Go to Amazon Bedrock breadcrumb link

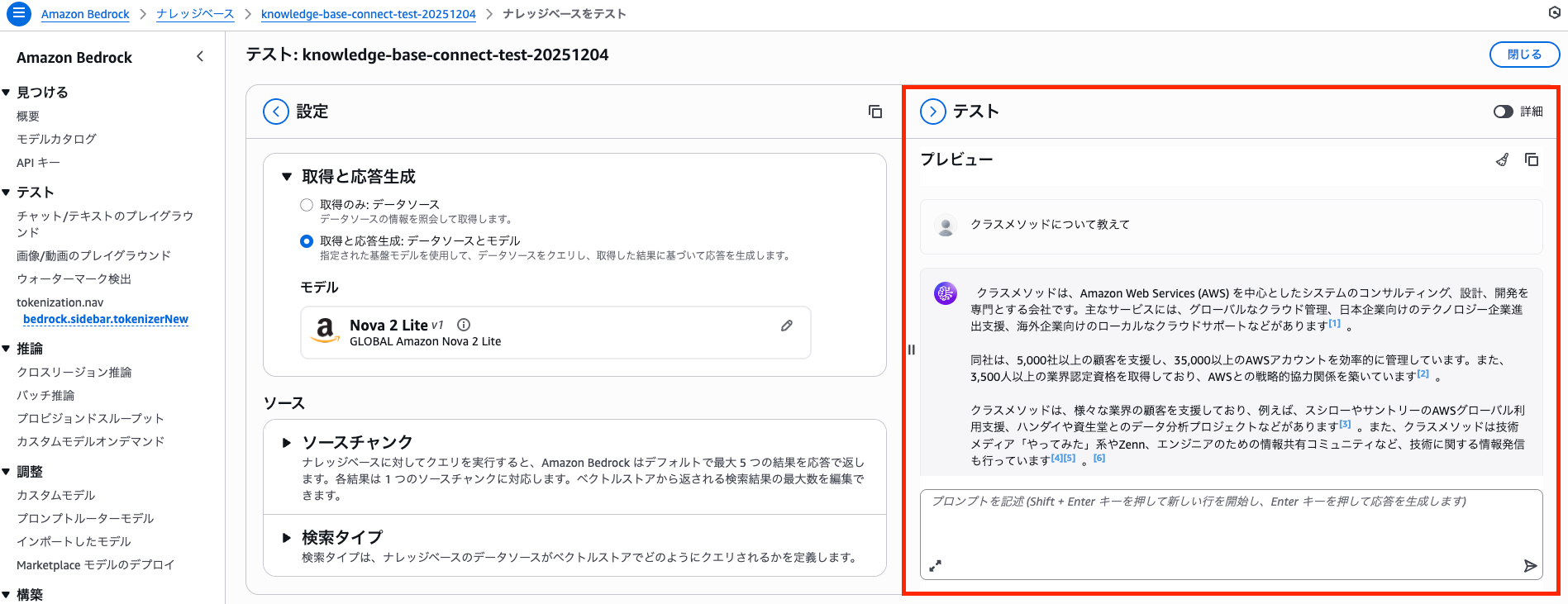[85, 14]
